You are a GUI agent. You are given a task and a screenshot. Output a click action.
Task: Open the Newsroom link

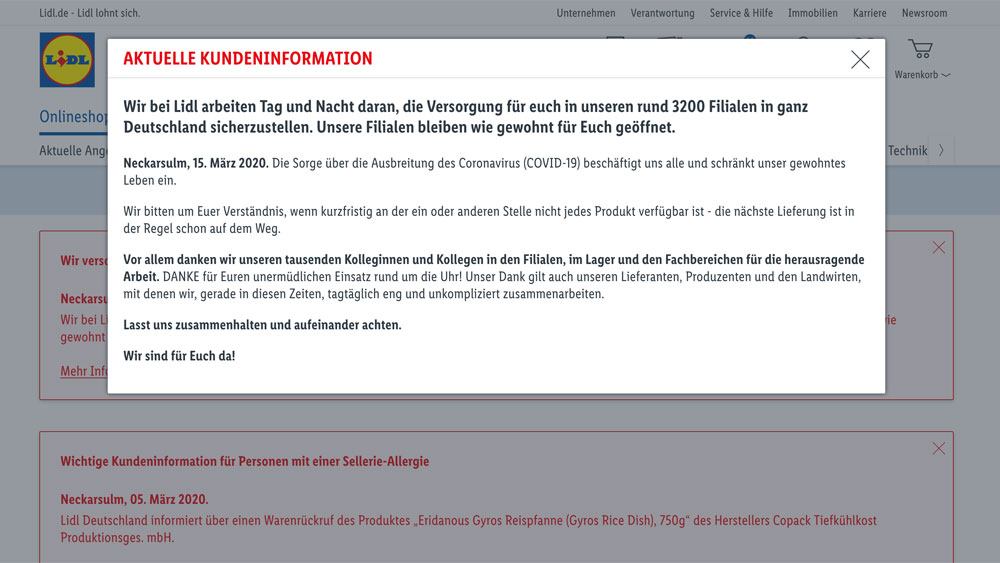pyautogui.click(x=924, y=13)
